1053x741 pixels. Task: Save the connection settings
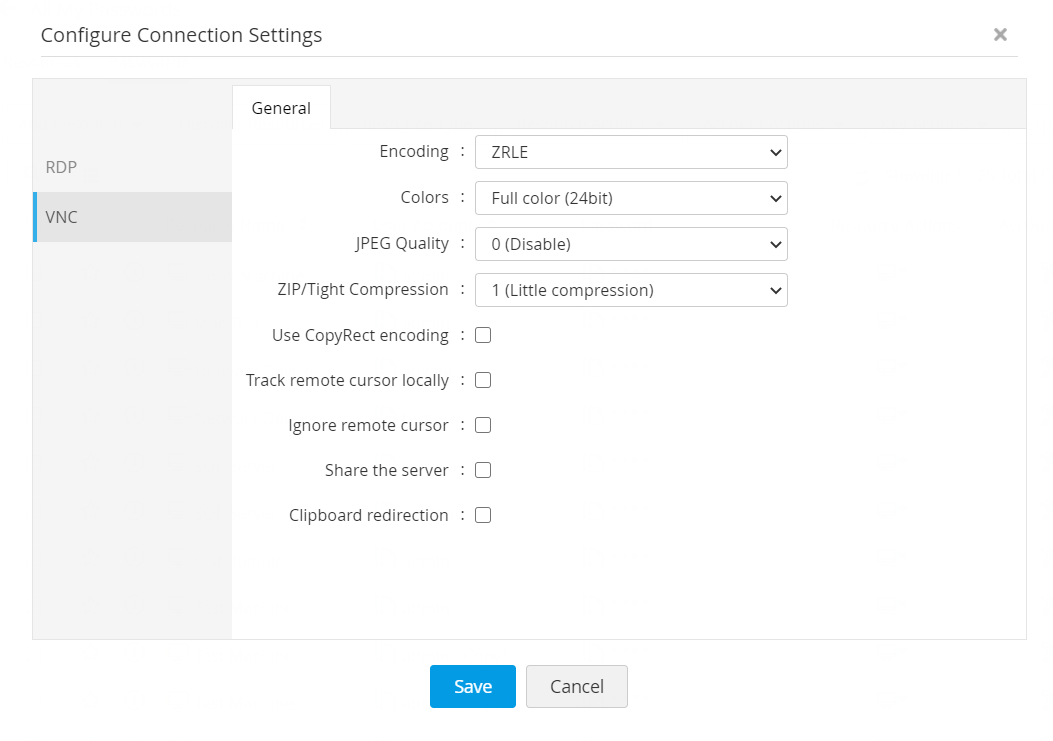473,686
